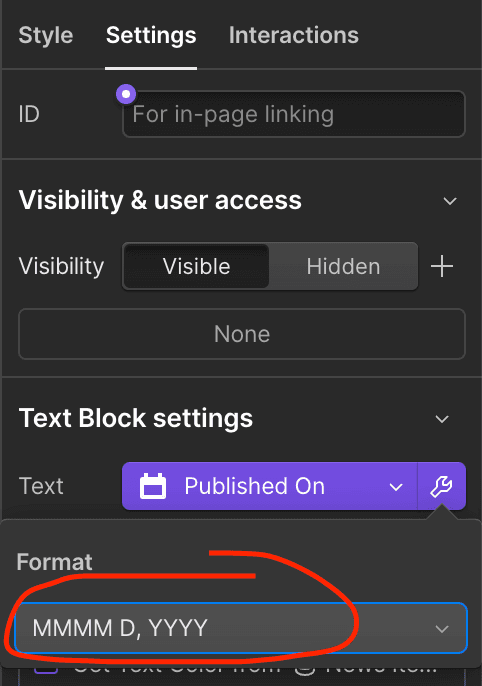Click the Text Block settings heading

point(136,418)
